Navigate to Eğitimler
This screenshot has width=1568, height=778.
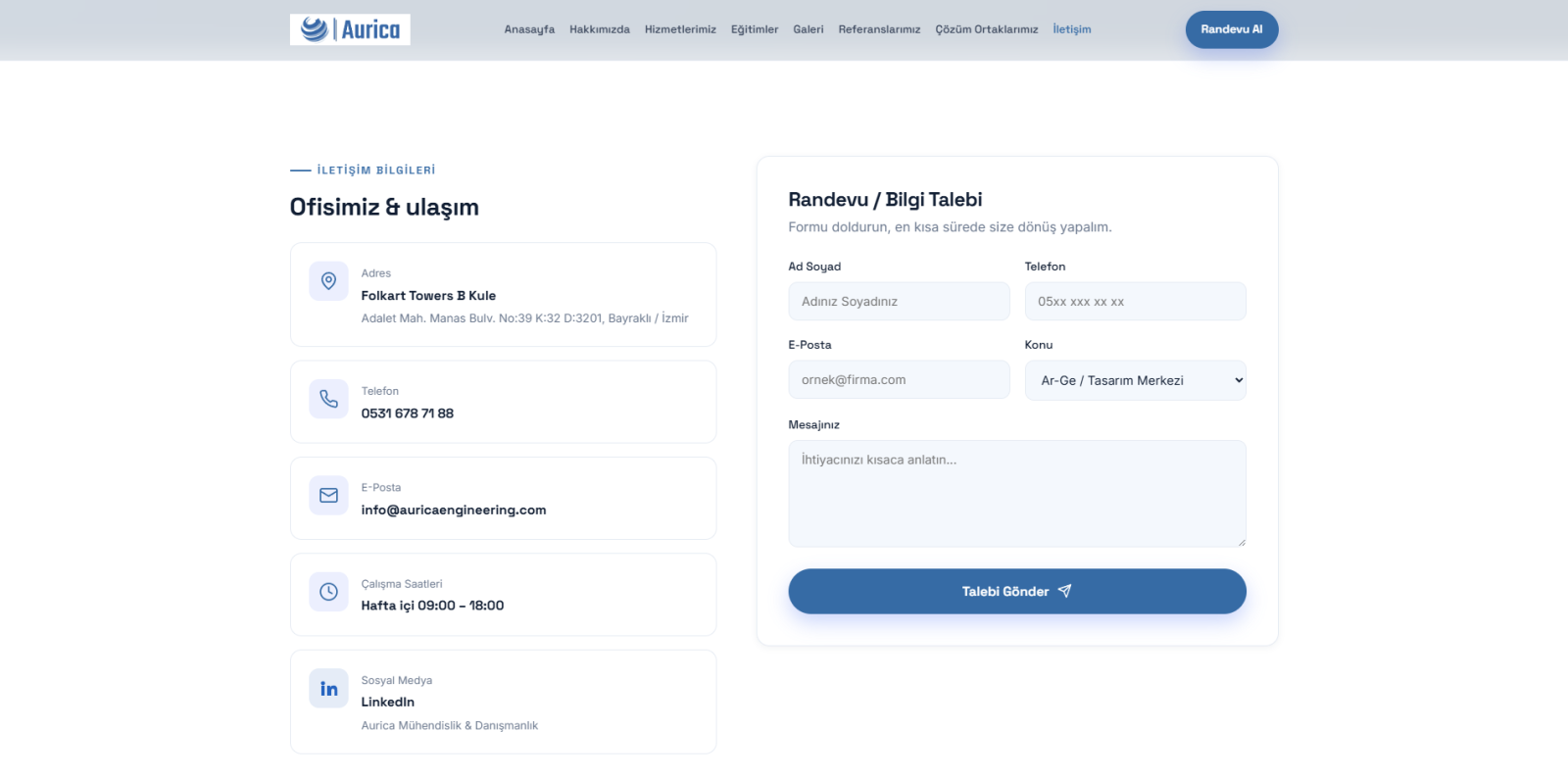click(x=755, y=29)
